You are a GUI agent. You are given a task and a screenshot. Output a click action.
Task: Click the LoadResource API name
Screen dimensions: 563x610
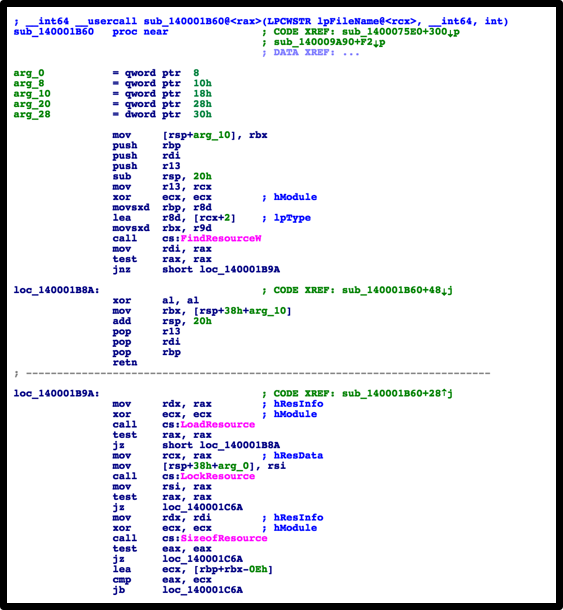[x=217, y=424]
